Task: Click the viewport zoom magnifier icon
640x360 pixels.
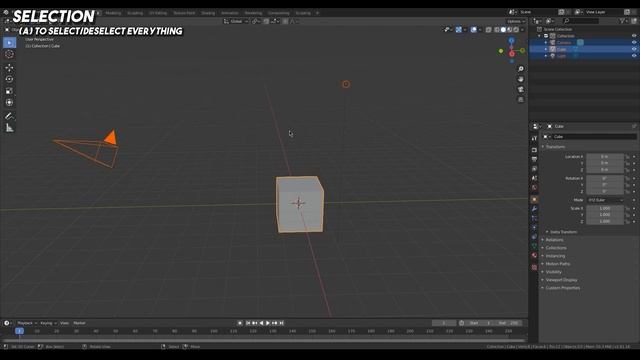Action: click(521, 69)
